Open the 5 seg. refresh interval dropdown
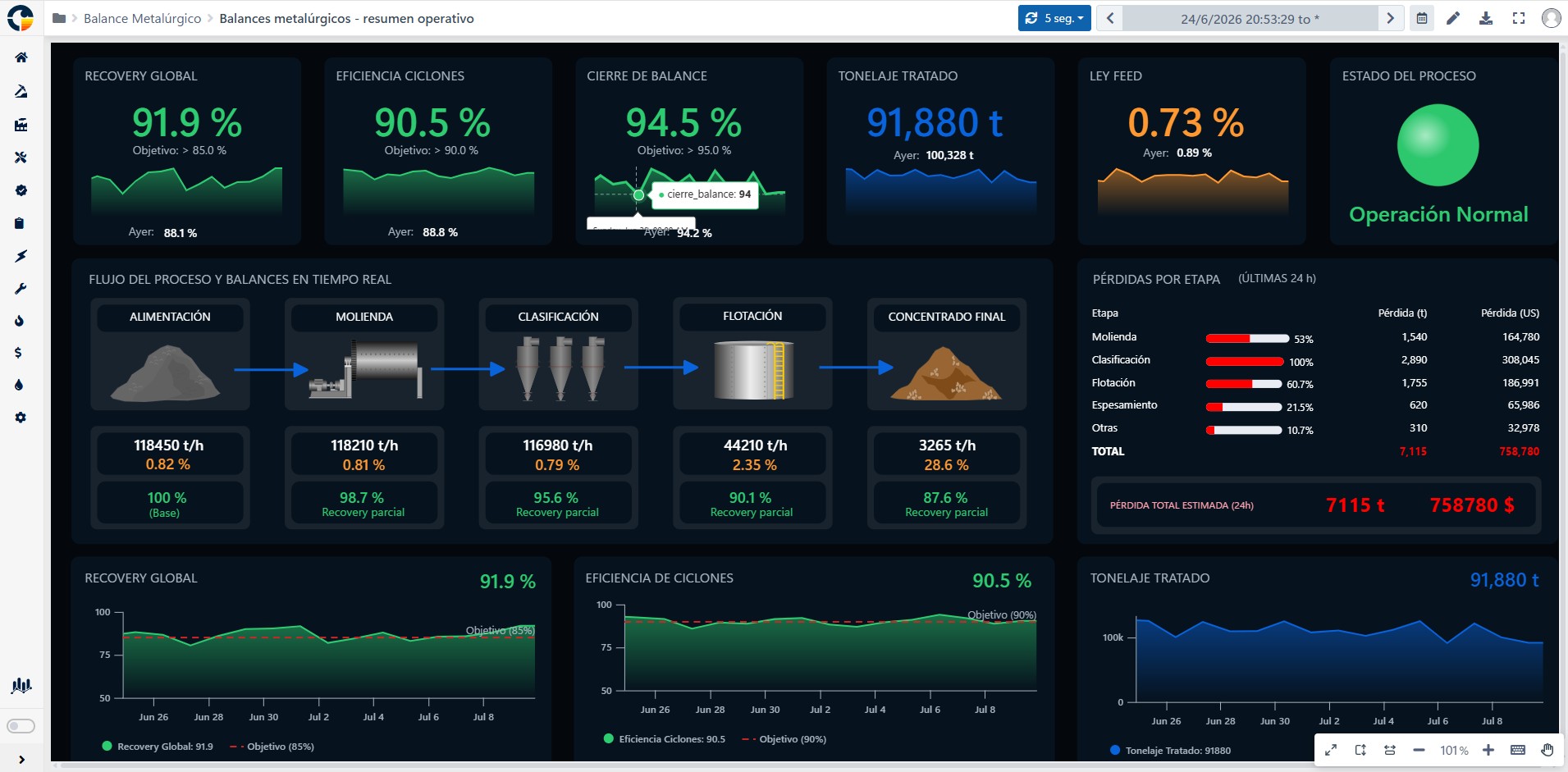1568x772 pixels. [x=1054, y=18]
